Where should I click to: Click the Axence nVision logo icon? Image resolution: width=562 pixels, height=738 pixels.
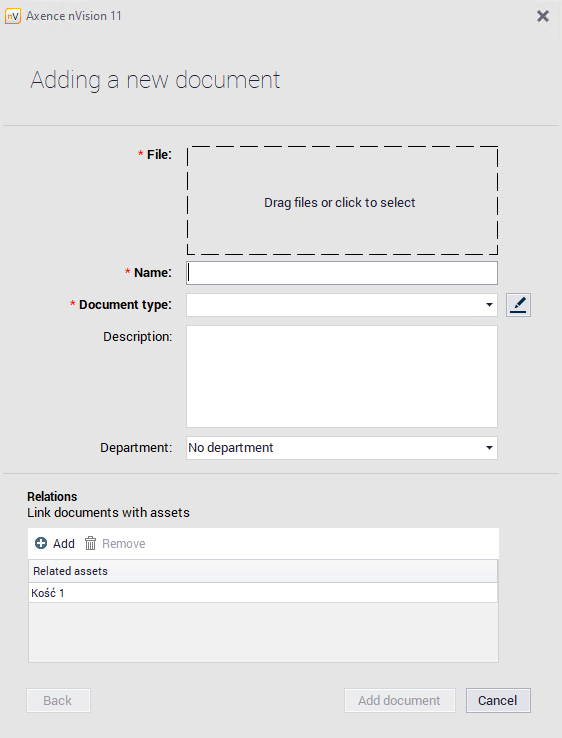point(13,16)
